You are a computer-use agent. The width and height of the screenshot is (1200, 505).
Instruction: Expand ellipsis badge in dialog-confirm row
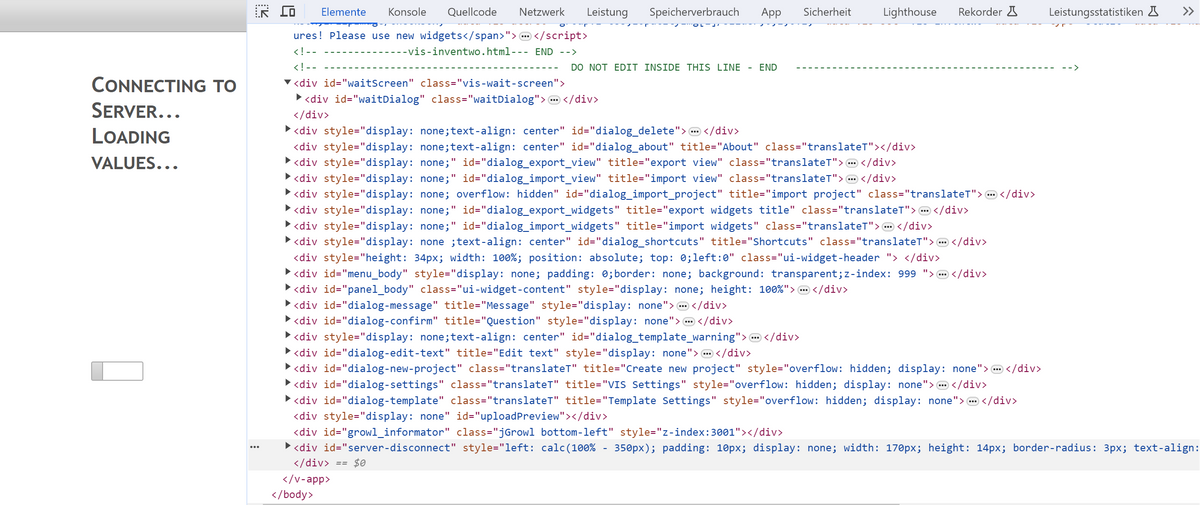click(687, 322)
